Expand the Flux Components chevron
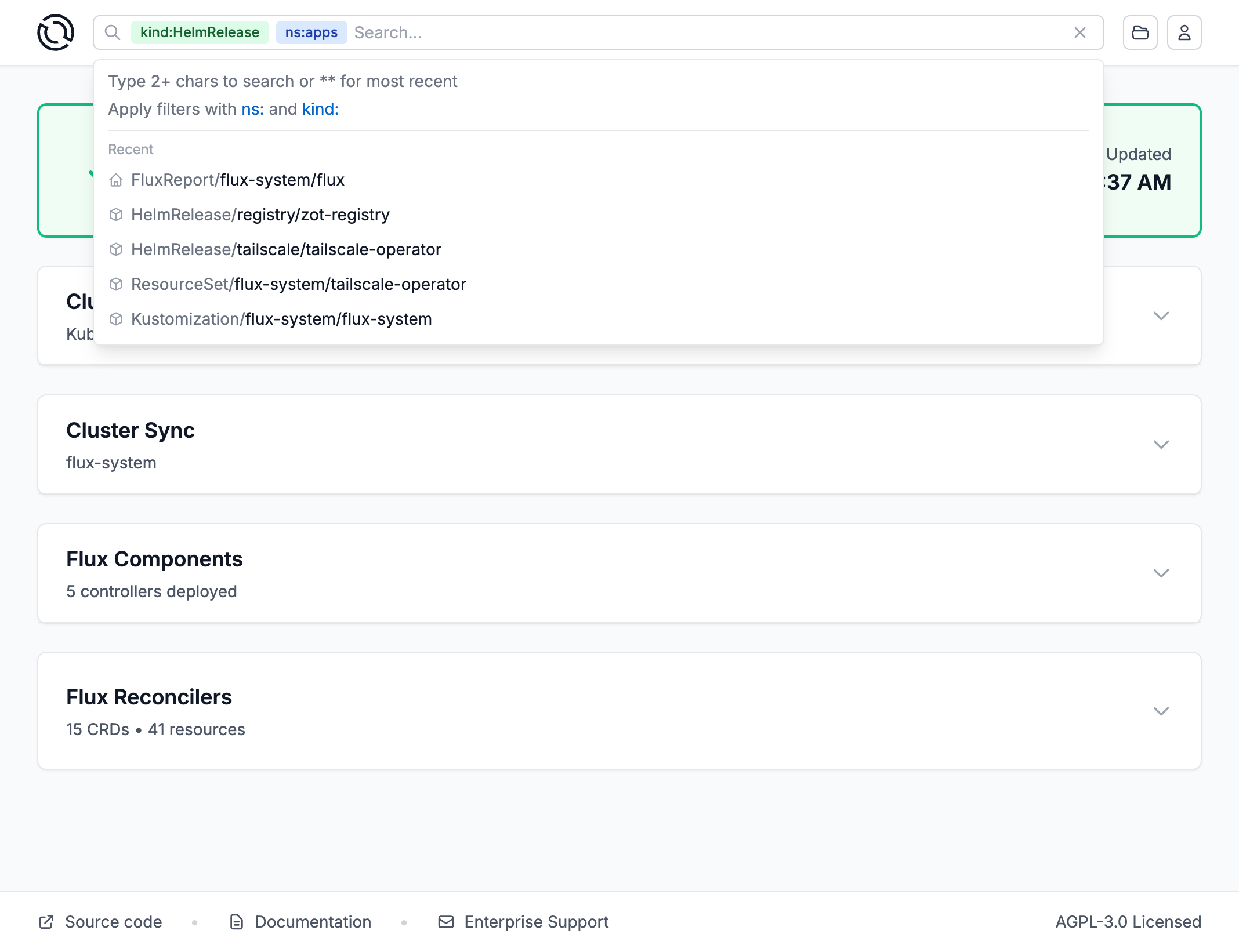The height and width of the screenshot is (952, 1239). (x=1161, y=573)
